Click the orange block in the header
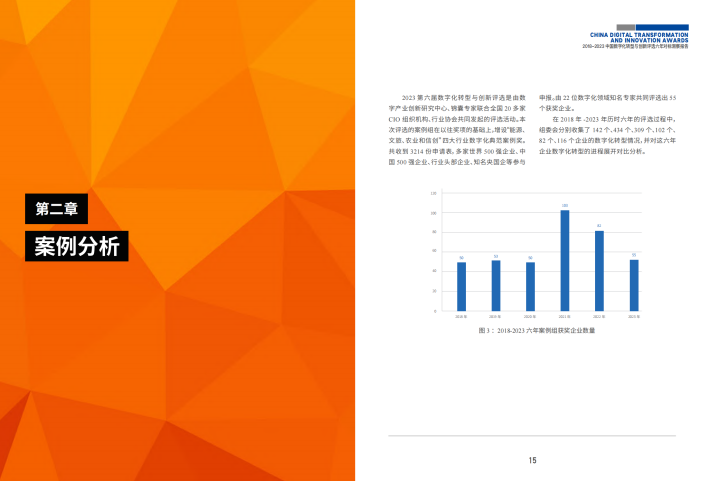Image resolution: width=710 pixels, height=481 pixels. 663,26
